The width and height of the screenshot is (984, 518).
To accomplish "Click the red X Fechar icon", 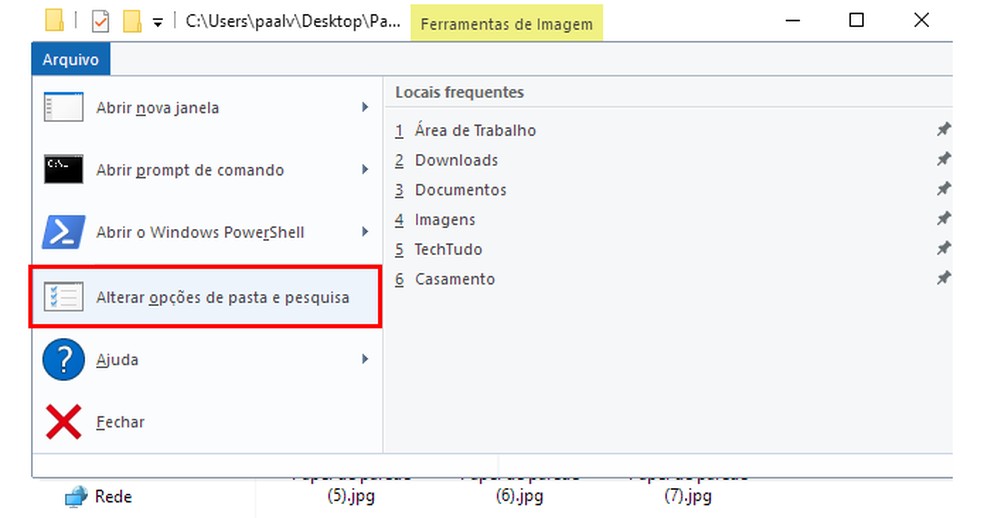I will click(63, 421).
